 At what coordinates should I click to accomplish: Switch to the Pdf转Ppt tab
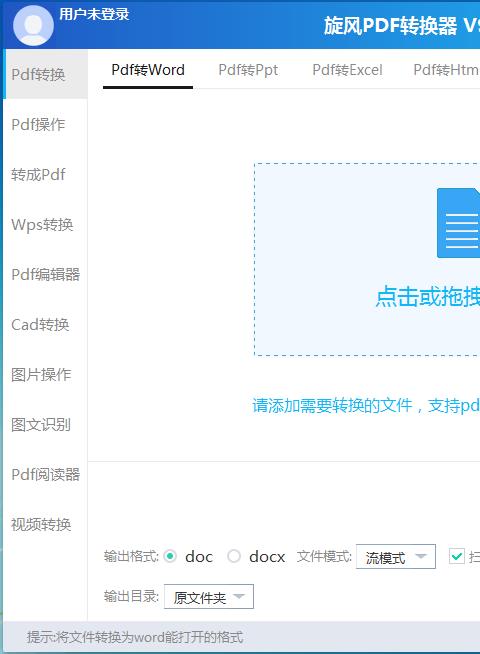[248, 70]
